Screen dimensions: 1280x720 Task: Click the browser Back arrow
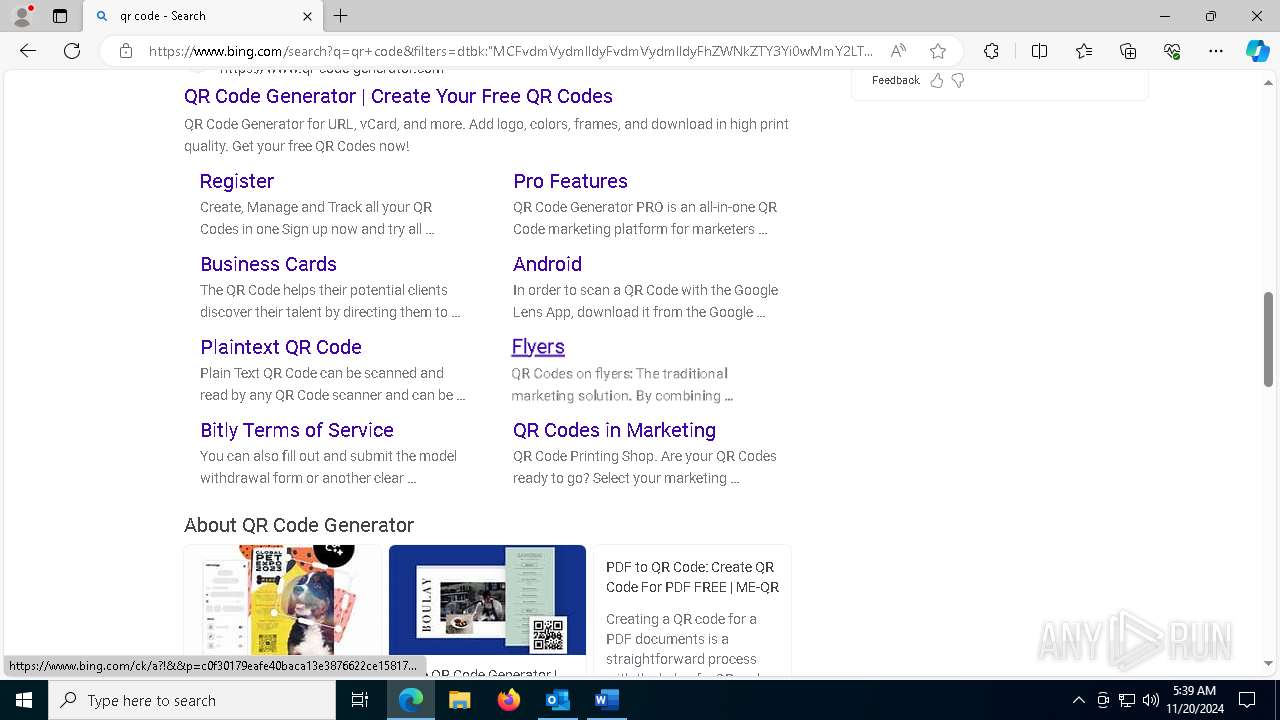pyautogui.click(x=28, y=51)
